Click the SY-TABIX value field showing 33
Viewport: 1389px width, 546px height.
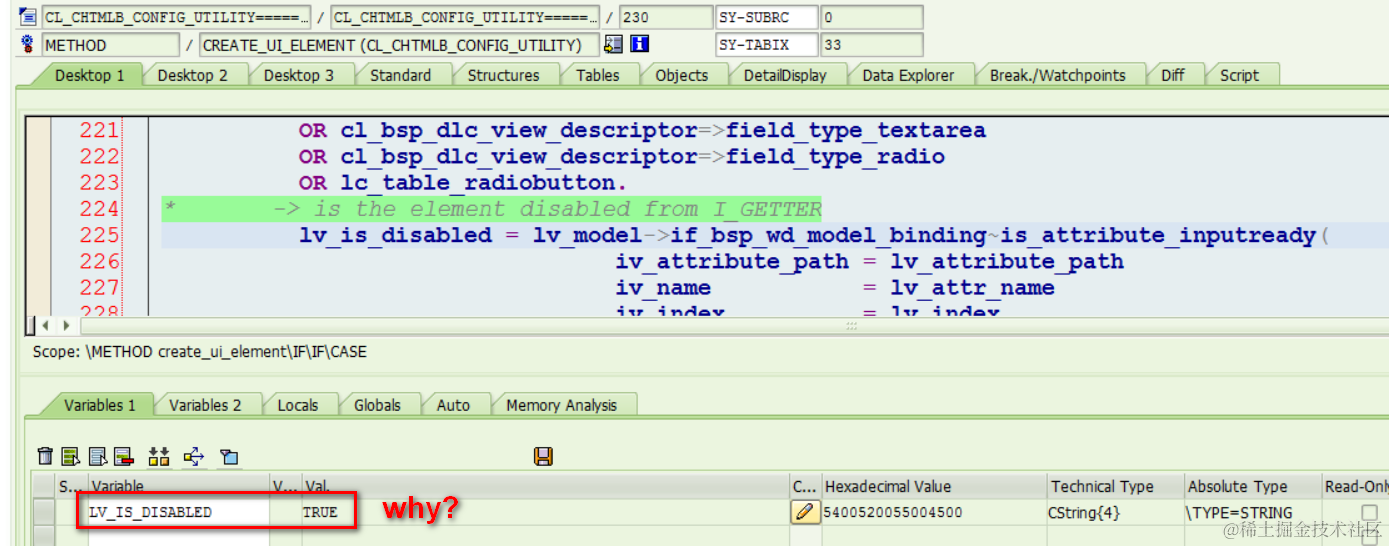pos(871,45)
